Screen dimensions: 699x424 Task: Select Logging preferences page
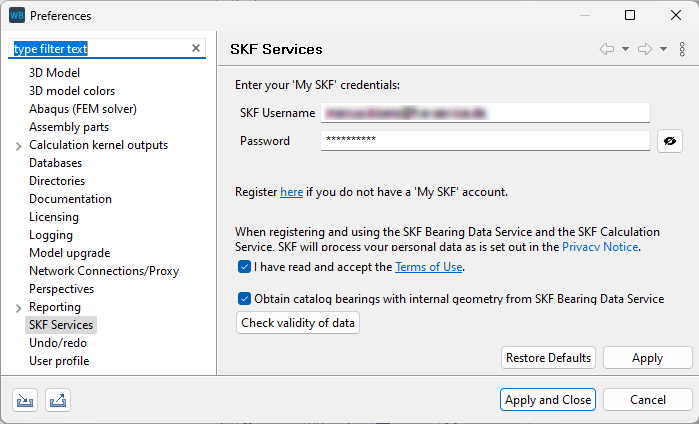pyautogui.click(x=51, y=235)
